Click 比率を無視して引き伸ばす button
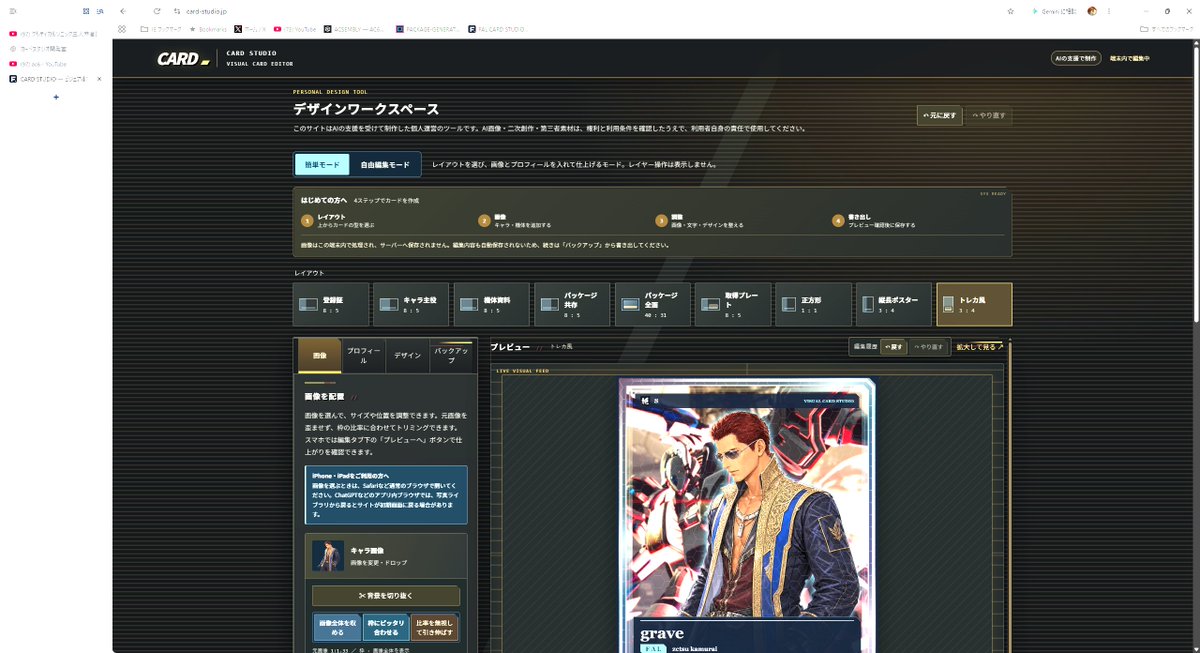1200x653 pixels. click(x=435, y=627)
